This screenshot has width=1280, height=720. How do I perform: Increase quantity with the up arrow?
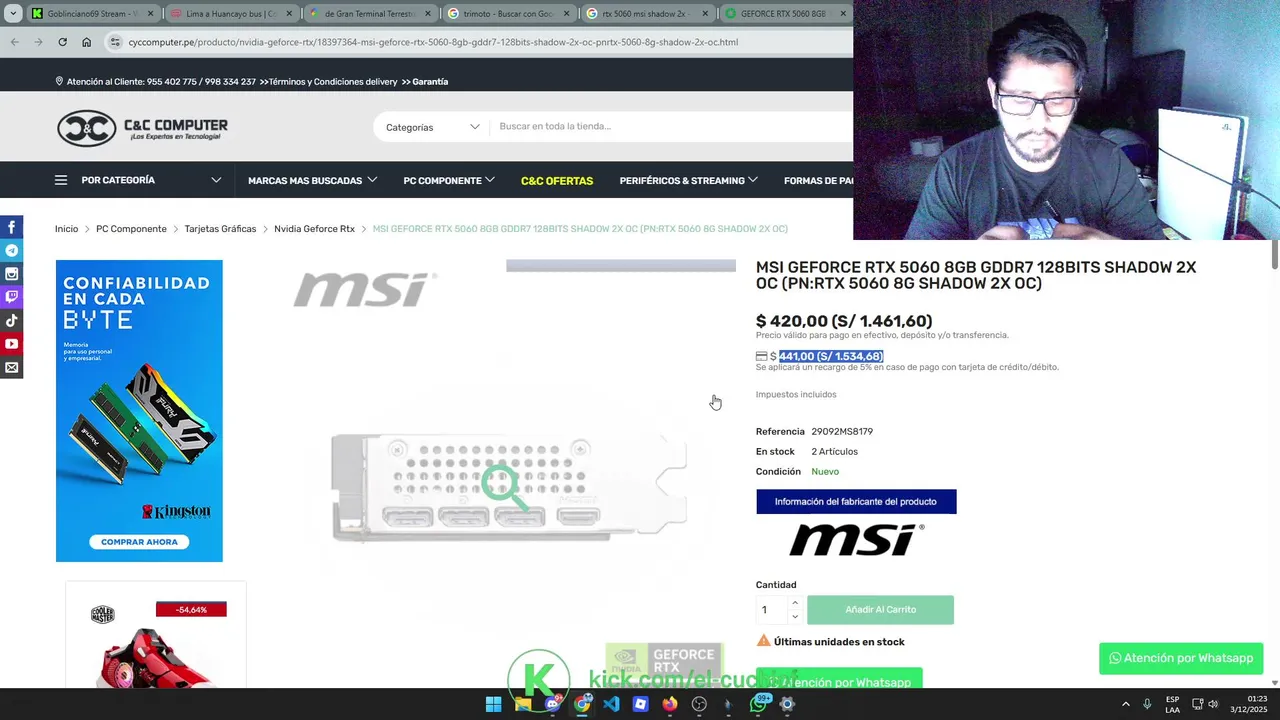click(795, 603)
